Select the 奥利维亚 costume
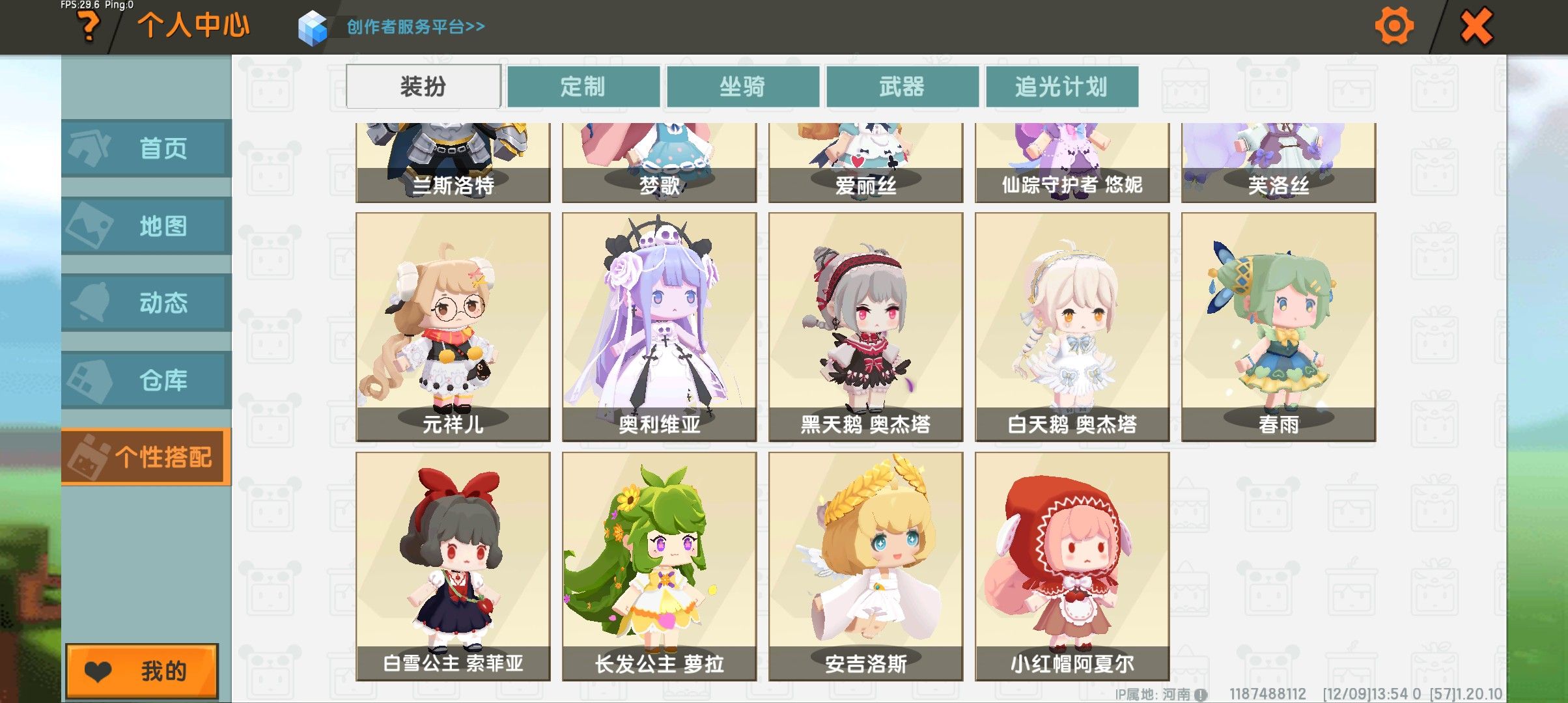Screen dimensions: 1568x703 pyautogui.click(x=660, y=327)
